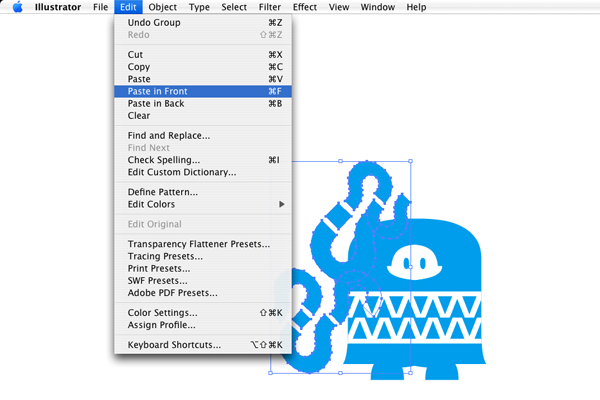Viewport: 600px width, 400px height.
Task: Choose SWF Presets...
Action: pos(203,281)
